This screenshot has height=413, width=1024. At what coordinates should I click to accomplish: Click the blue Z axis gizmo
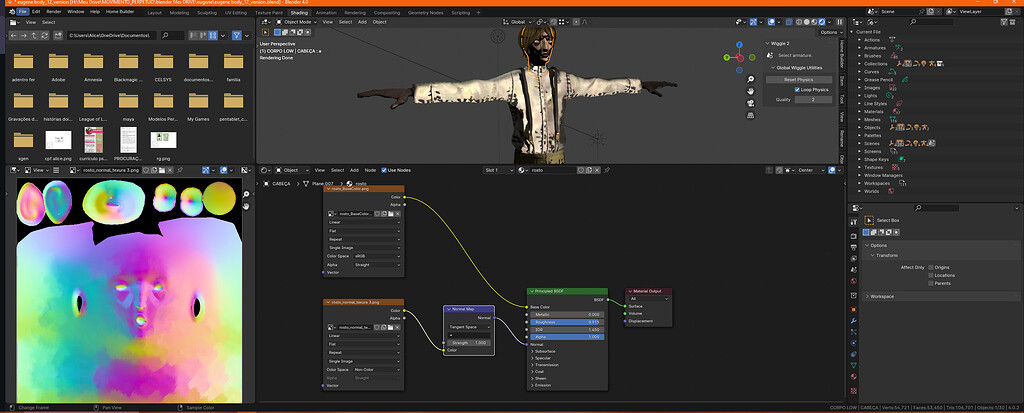pos(739,44)
